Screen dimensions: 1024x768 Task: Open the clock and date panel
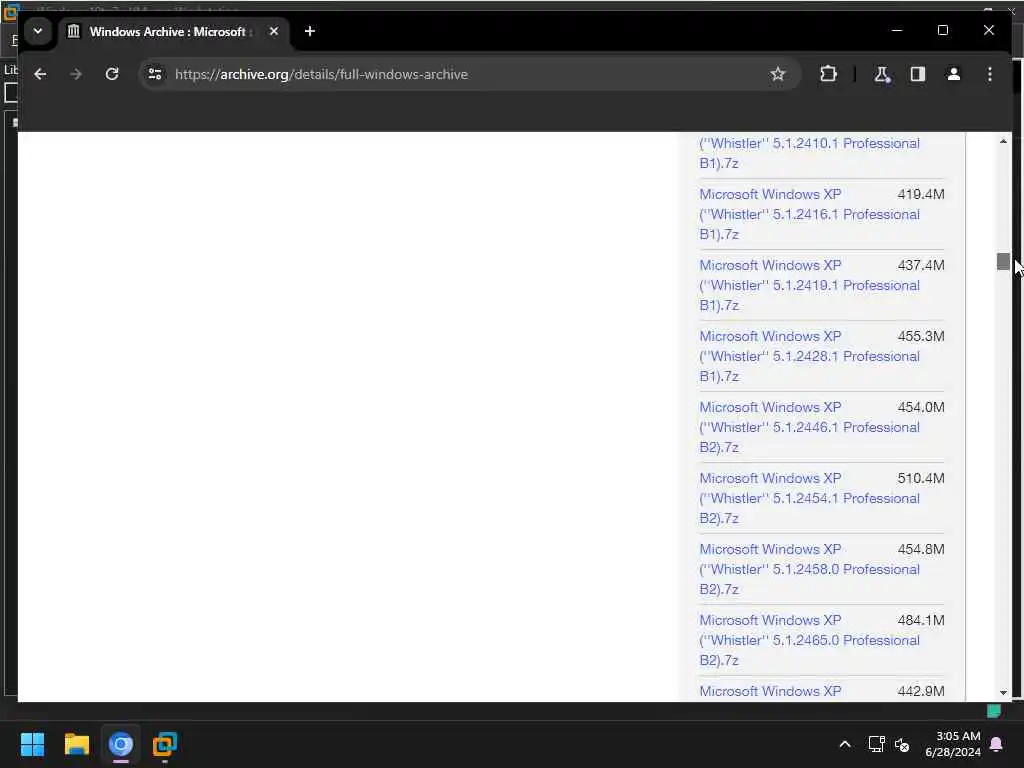[953, 744]
